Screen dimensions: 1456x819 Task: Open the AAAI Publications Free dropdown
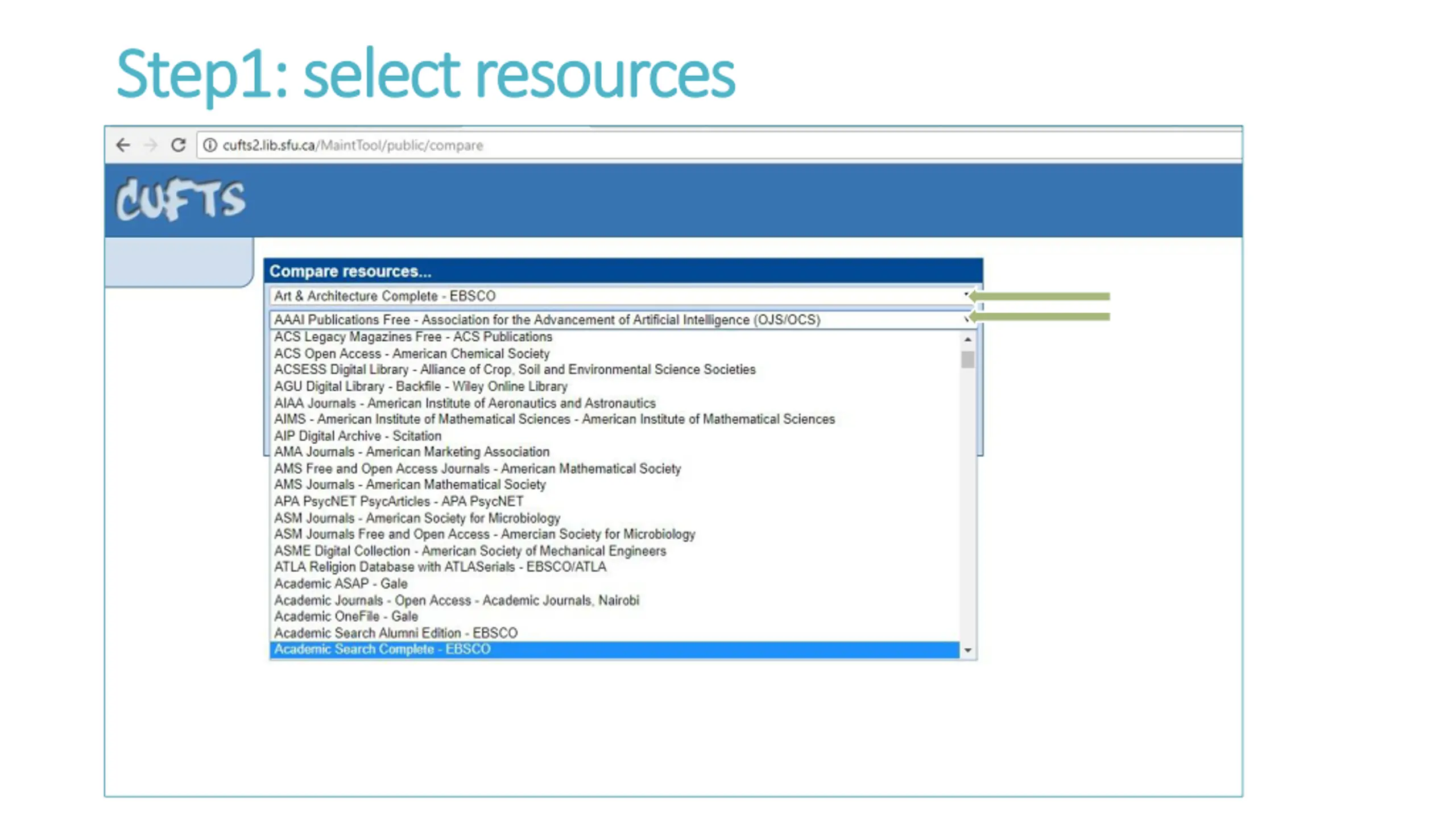pyautogui.click(x=622, y=320)
